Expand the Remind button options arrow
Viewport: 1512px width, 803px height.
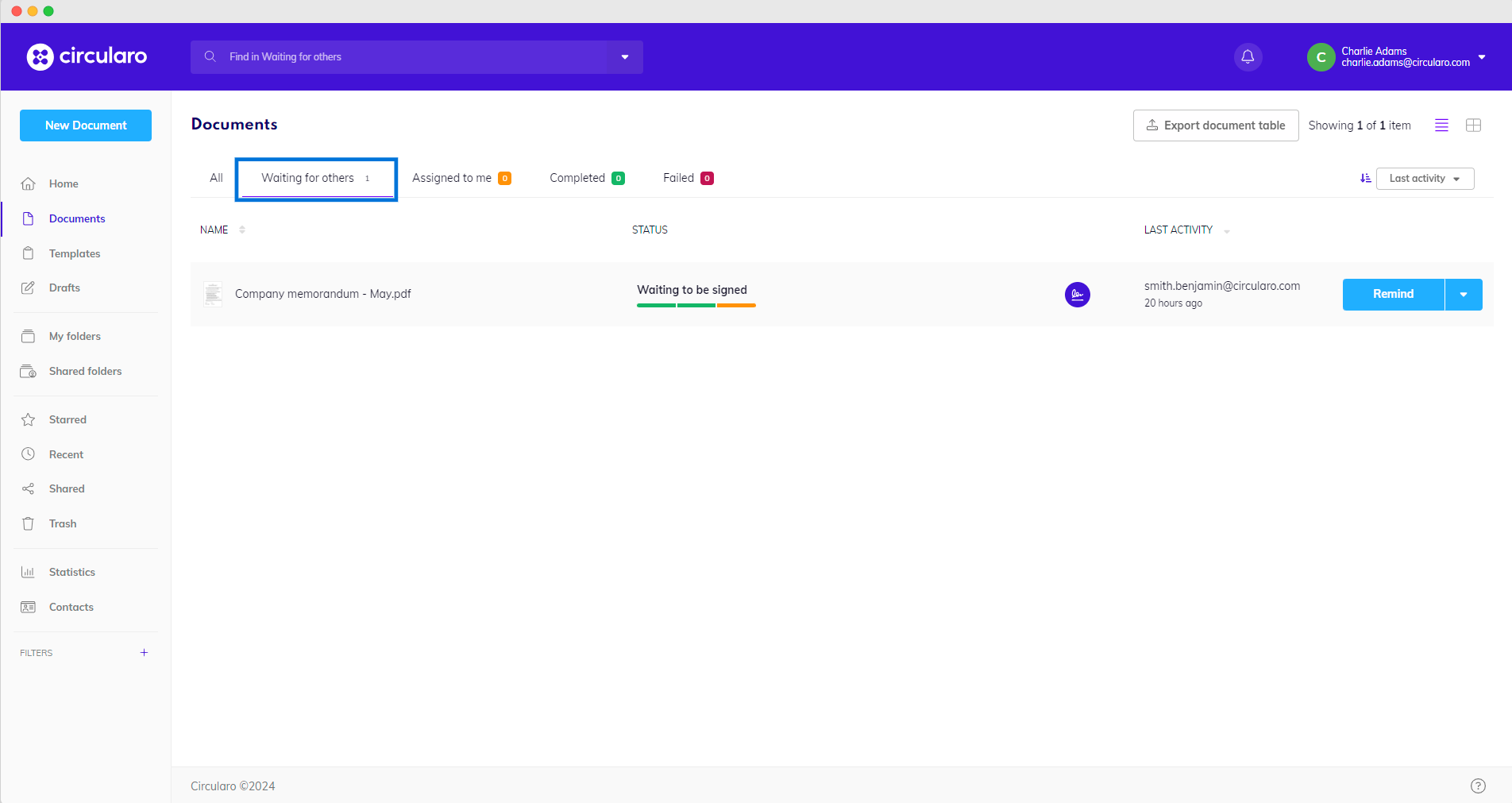pyautogui.click(x=1463, y=295)
